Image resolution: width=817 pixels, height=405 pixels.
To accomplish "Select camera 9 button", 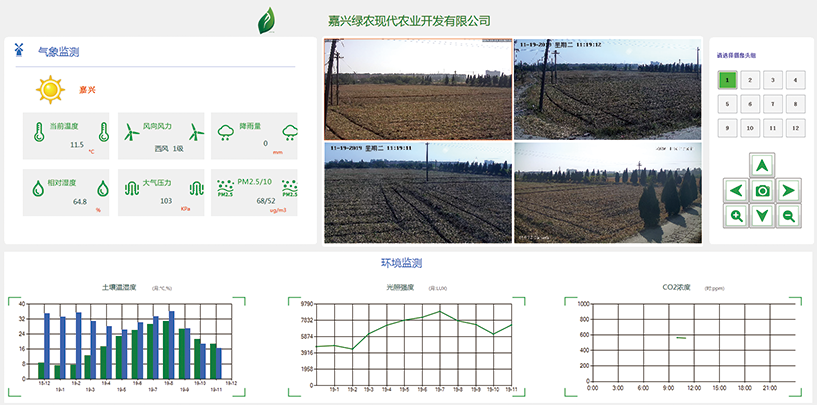I will pyautogui.click(x=727, y=128).
